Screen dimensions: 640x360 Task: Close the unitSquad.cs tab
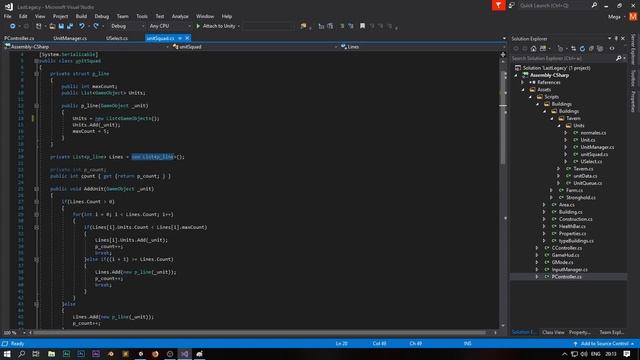(187, 38)
